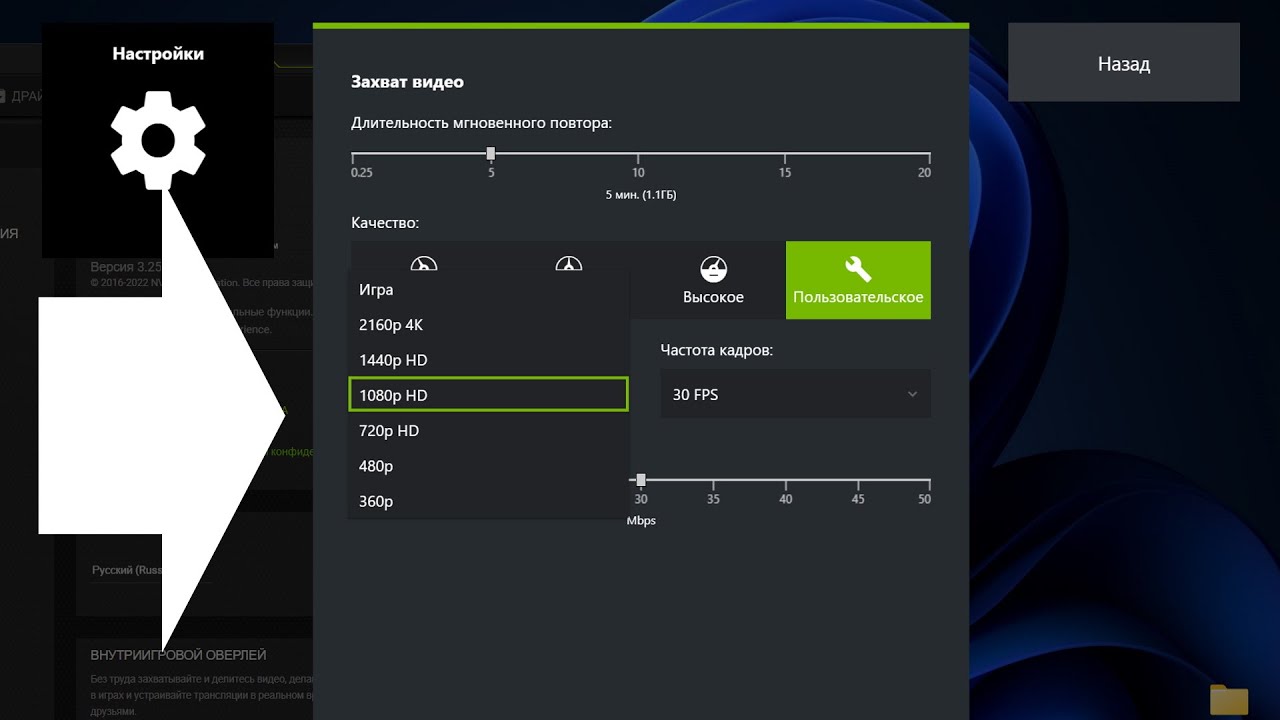Go back with the Назад button
The height and width of the screenshot is (720, 1280).
[x=1124, y=63]
